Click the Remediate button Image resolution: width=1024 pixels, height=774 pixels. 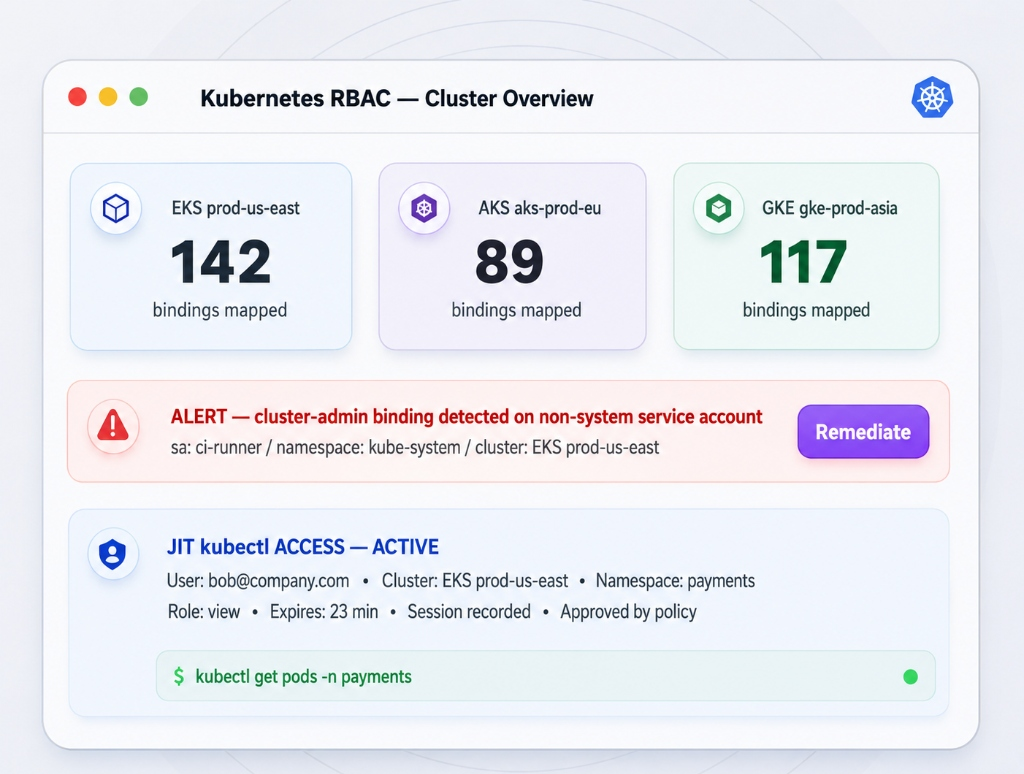click(863, 432)
